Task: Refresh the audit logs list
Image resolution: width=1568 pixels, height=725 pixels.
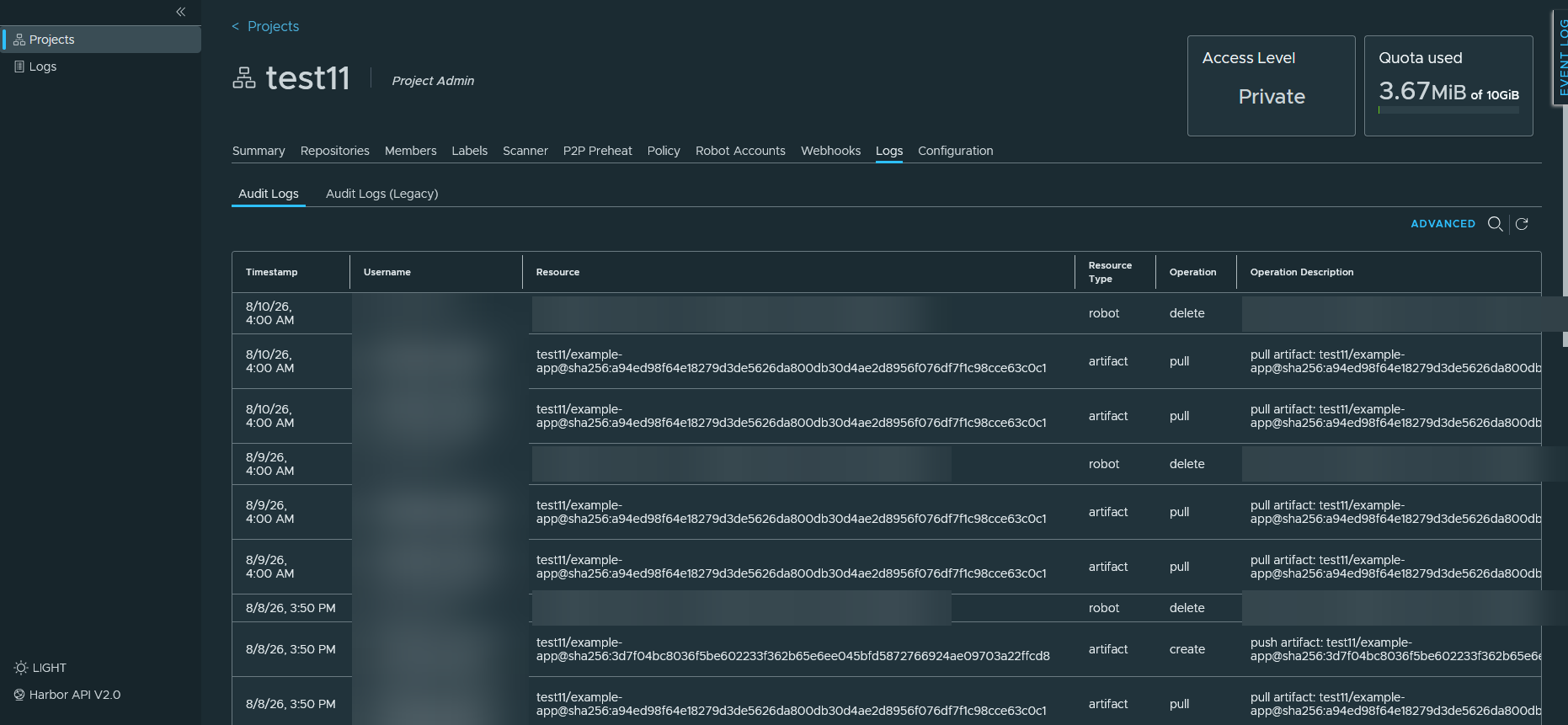Action: (1522, 224)
